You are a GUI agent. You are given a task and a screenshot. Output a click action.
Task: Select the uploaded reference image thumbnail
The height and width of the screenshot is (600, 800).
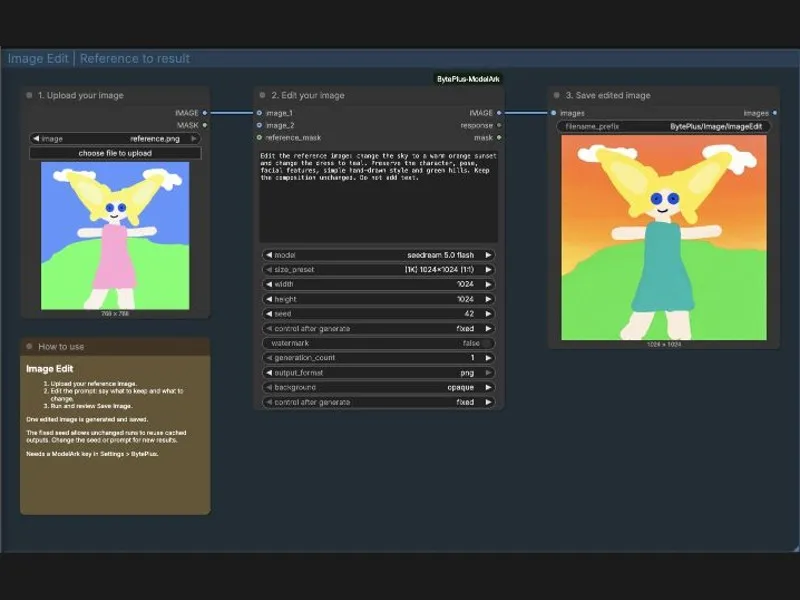coord(115,236)
